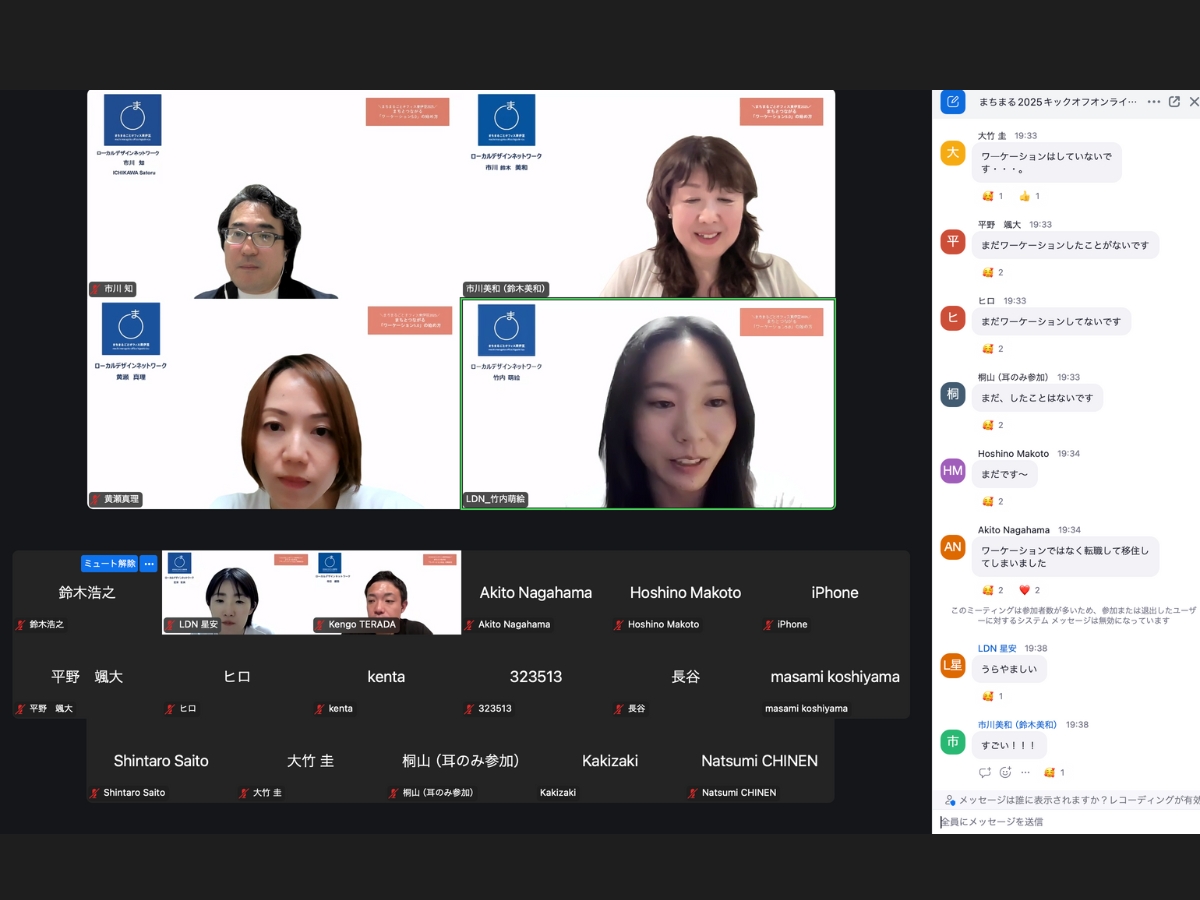
Task: Click the ミュート解除 unmute button
Action: pos(109,563)
